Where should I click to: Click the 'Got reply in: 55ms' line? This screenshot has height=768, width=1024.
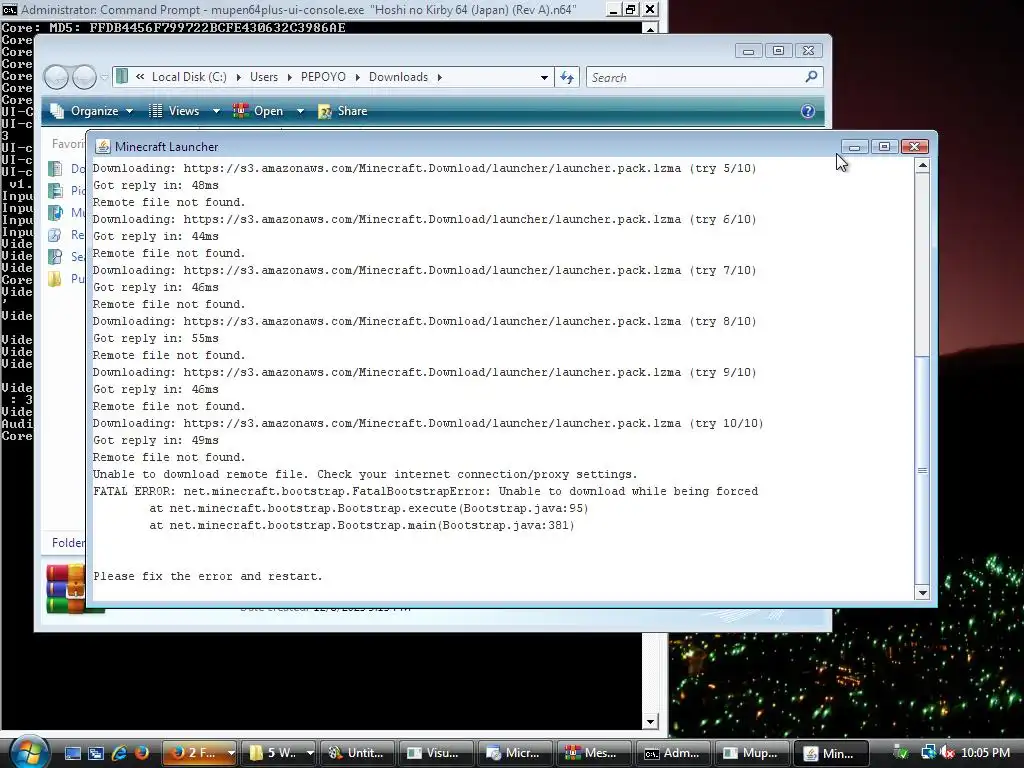(155, 338)
